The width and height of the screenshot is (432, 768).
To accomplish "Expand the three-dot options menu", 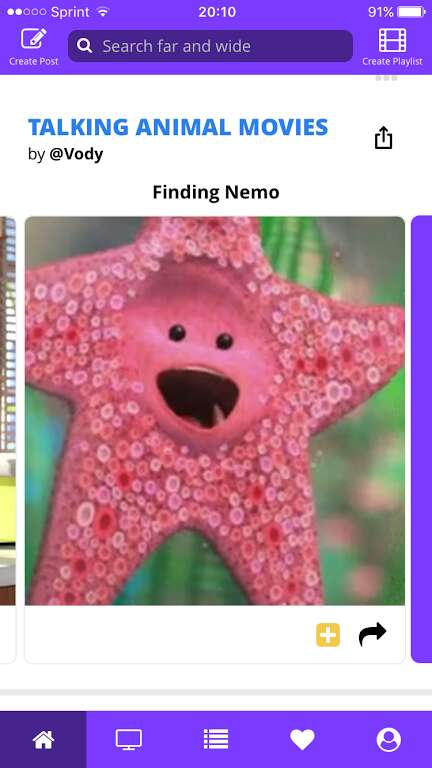I will pyautogui.click(x=386, y=78).
